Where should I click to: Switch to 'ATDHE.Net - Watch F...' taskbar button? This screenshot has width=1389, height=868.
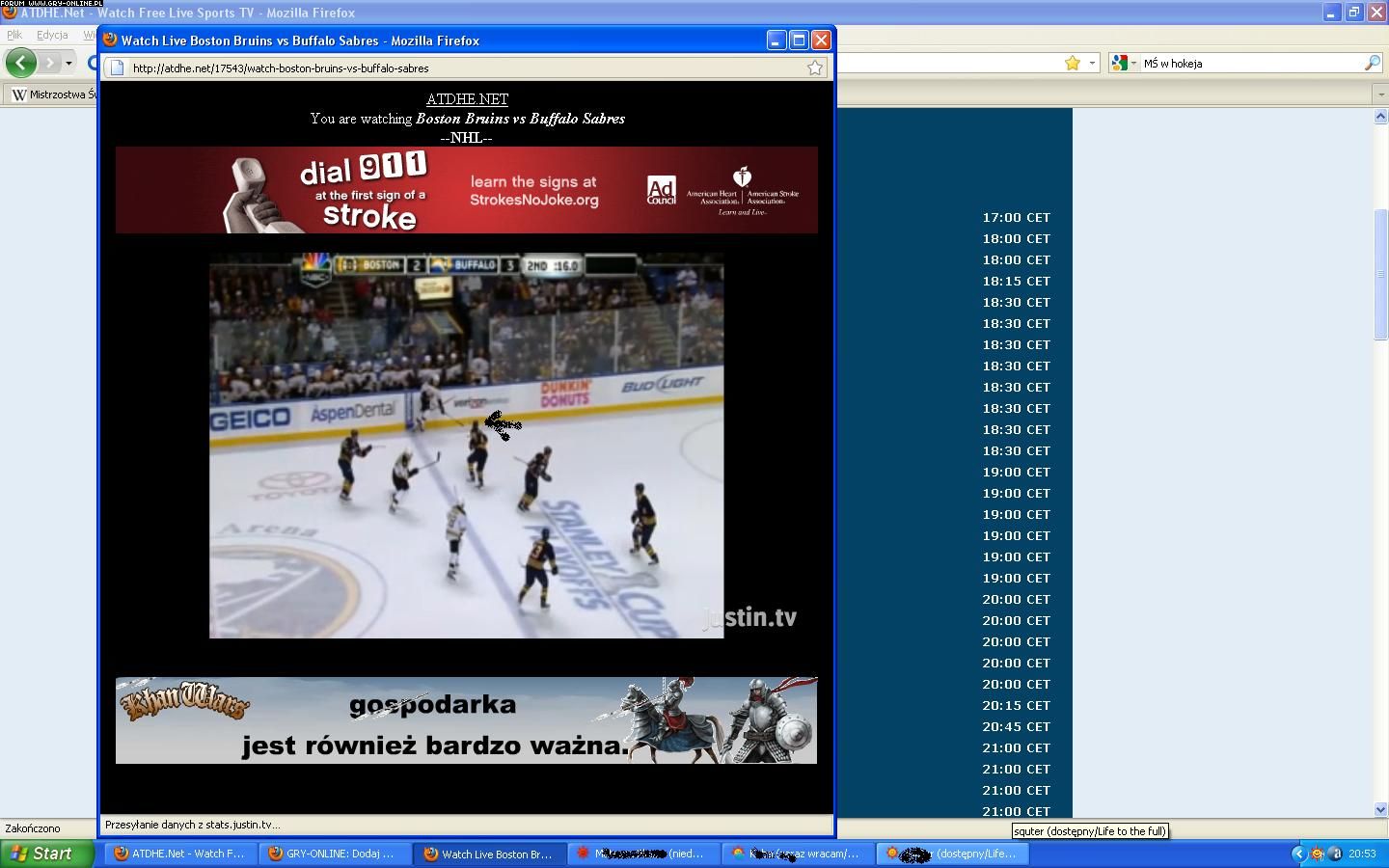[179, 854]
